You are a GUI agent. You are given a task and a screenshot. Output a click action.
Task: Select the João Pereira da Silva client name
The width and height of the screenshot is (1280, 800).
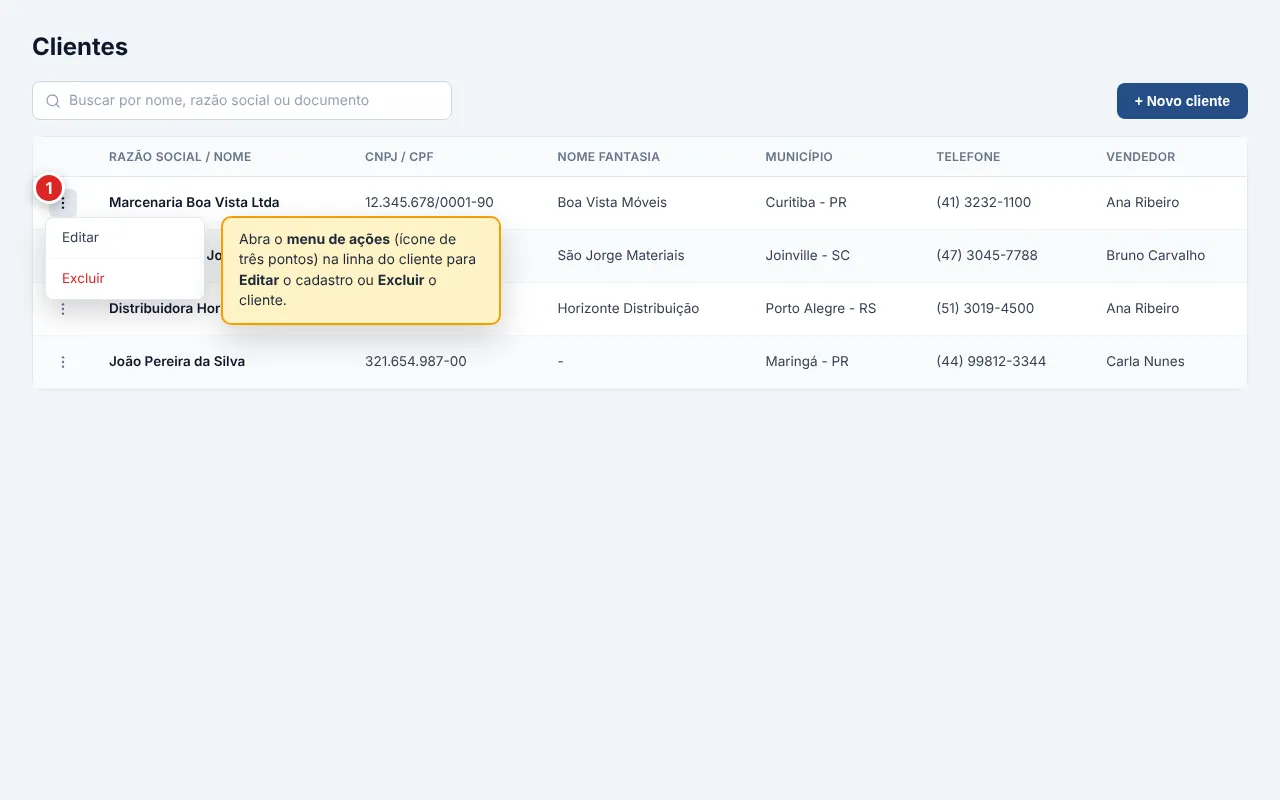tap(177, 362)
